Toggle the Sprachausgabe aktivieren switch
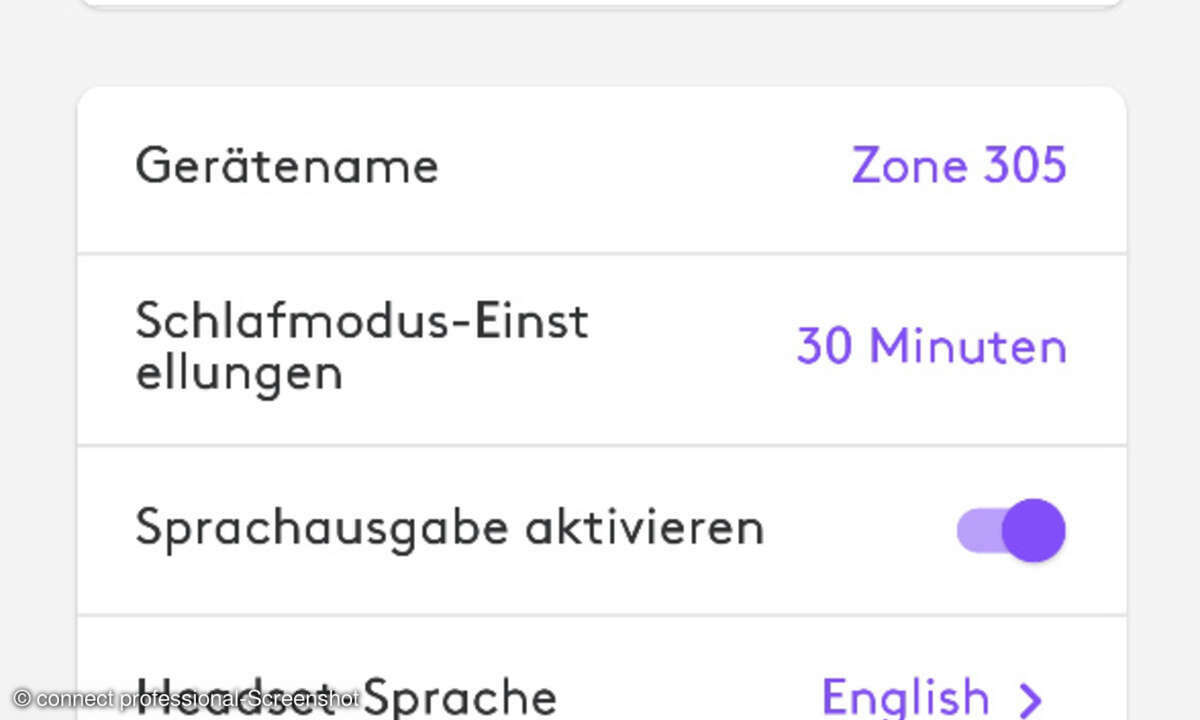Image resolution: width=1200 pixels, height=720 pixels. click(1011, 530)
